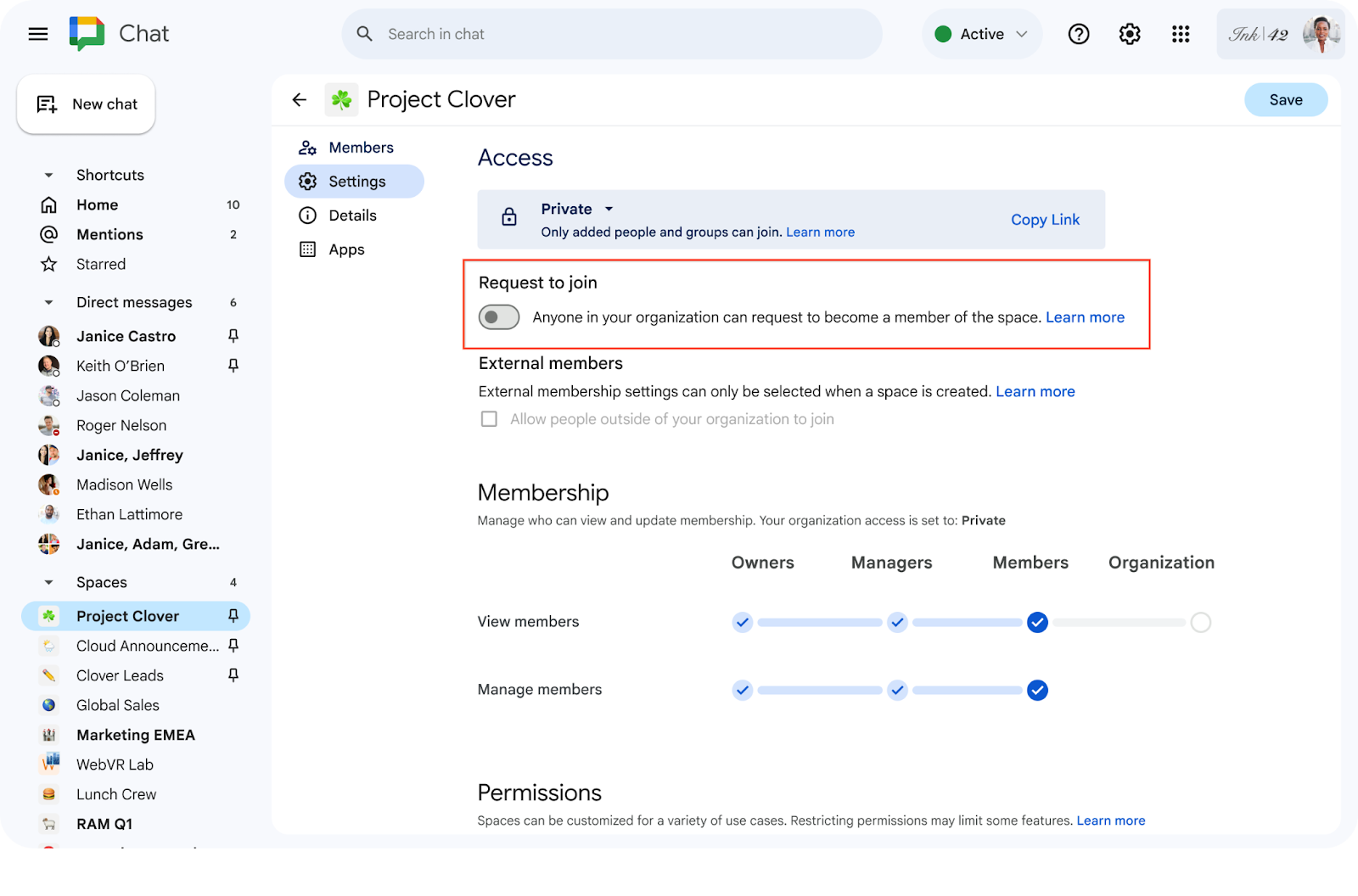Unpin the Clover Leads space
This screenshot has width=1358, height=896.
(233, 675)
